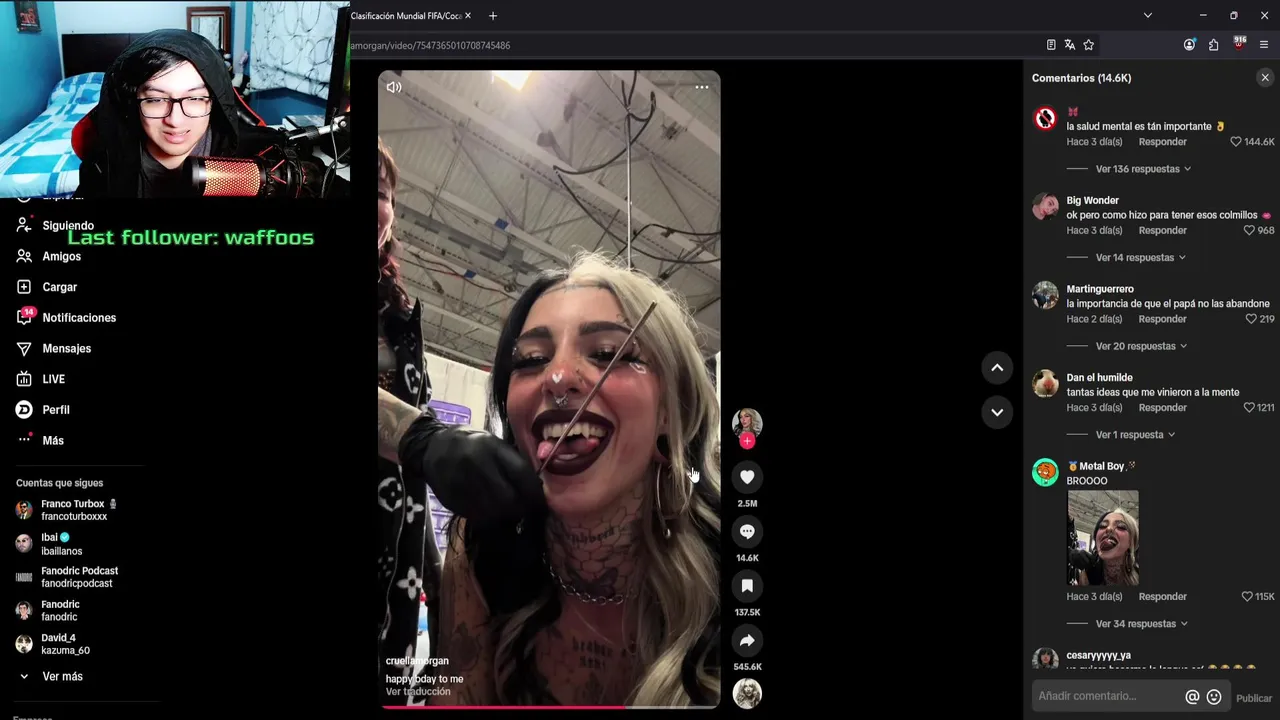Screen dimensions: 1280x720
Task: Insert a mention with the @ icon
Action: point(1192,697)
